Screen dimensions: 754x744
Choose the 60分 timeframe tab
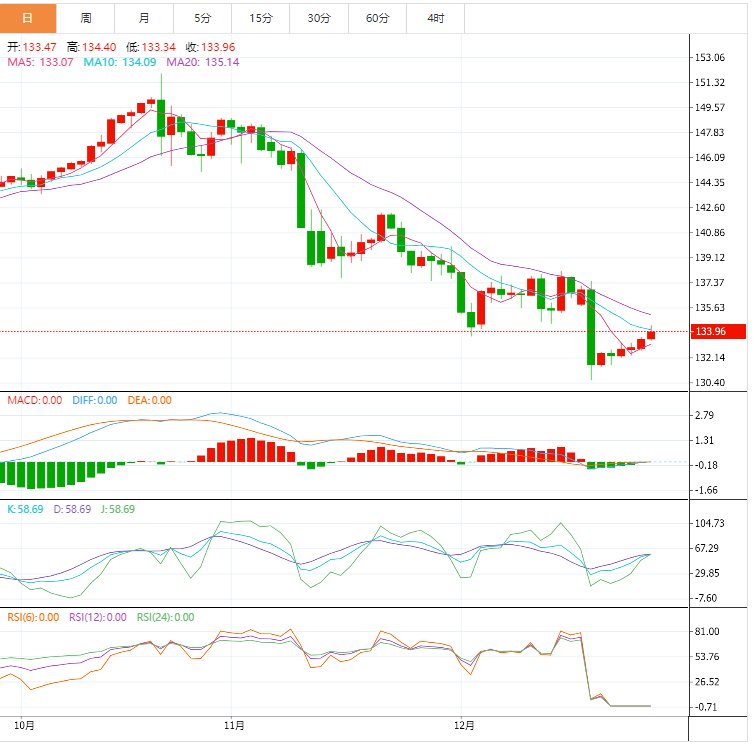click(x=377, y=18)
